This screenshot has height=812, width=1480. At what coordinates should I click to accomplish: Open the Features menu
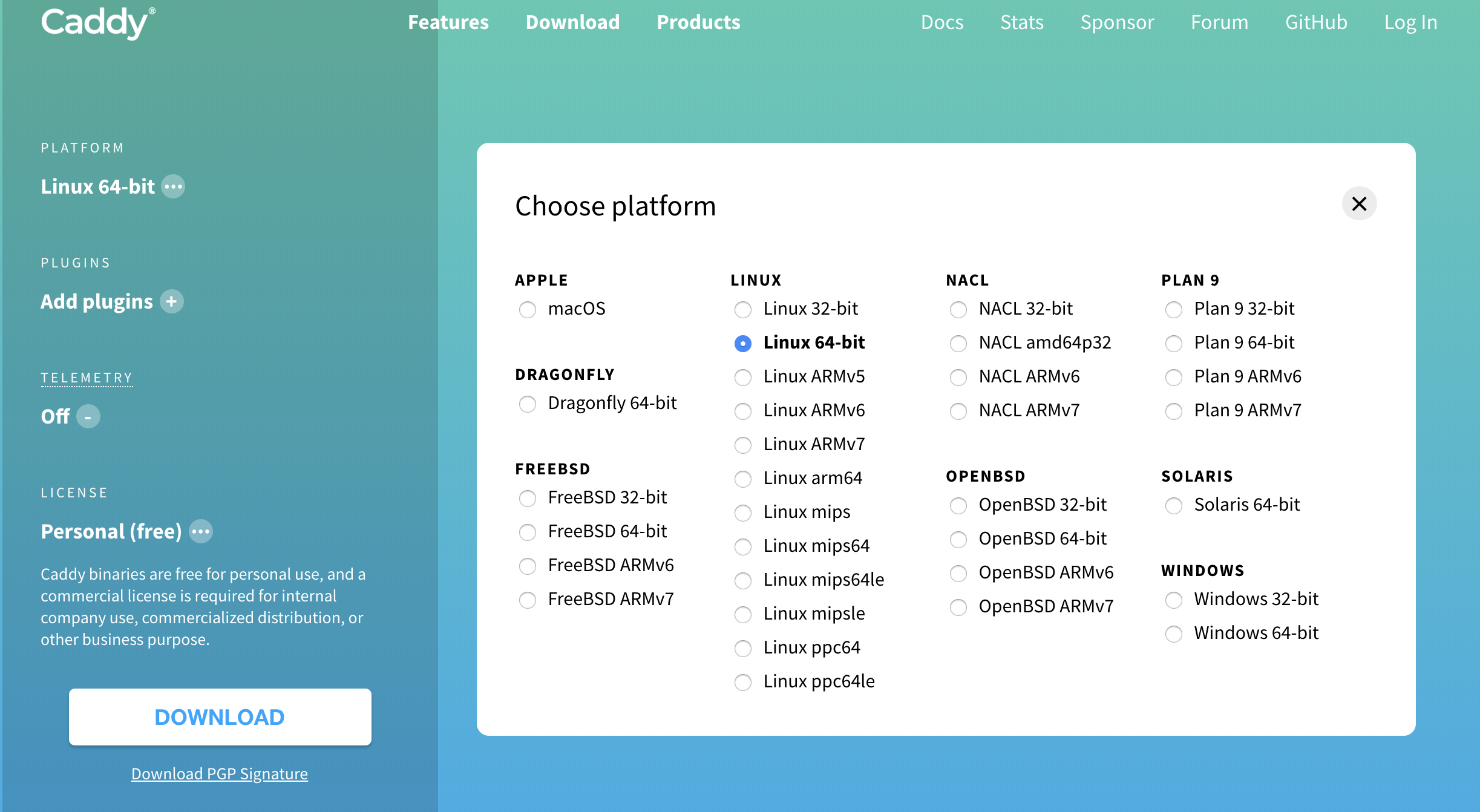coord(448,22)
